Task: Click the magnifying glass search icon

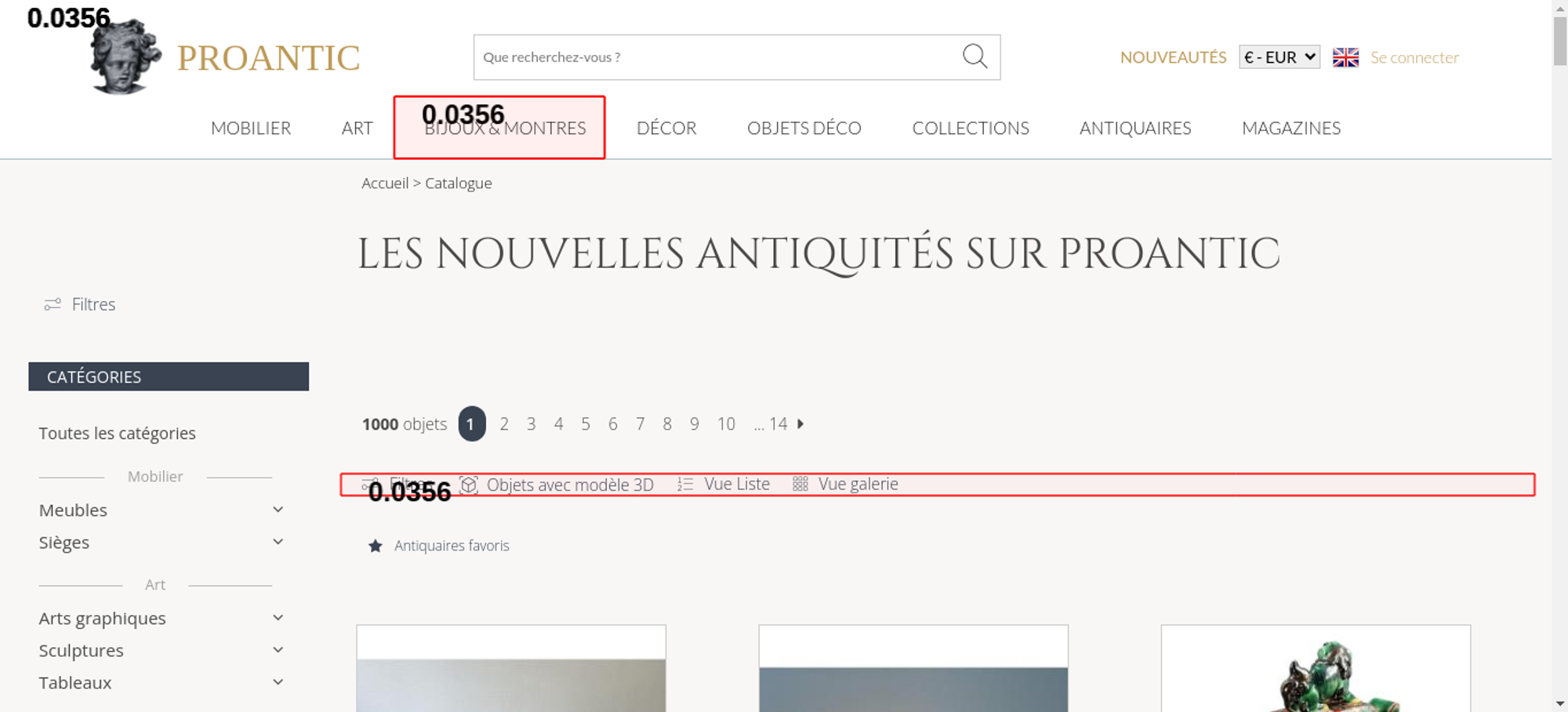Action: (x=975, y=56)
